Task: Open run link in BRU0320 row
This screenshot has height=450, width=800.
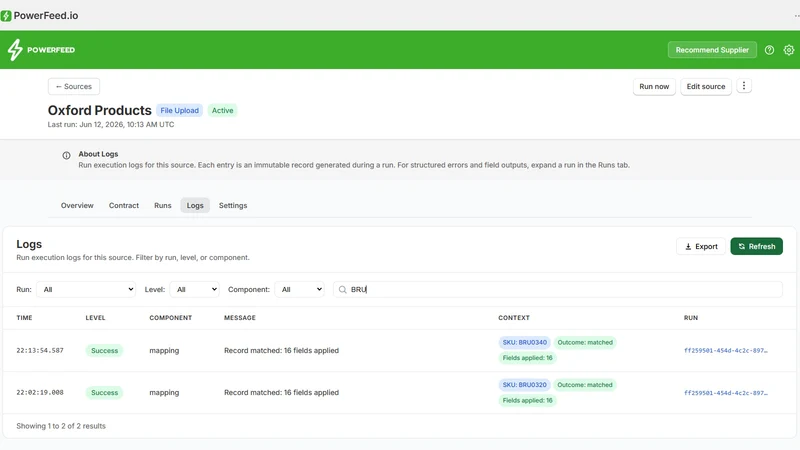Action: click(726, 393)
